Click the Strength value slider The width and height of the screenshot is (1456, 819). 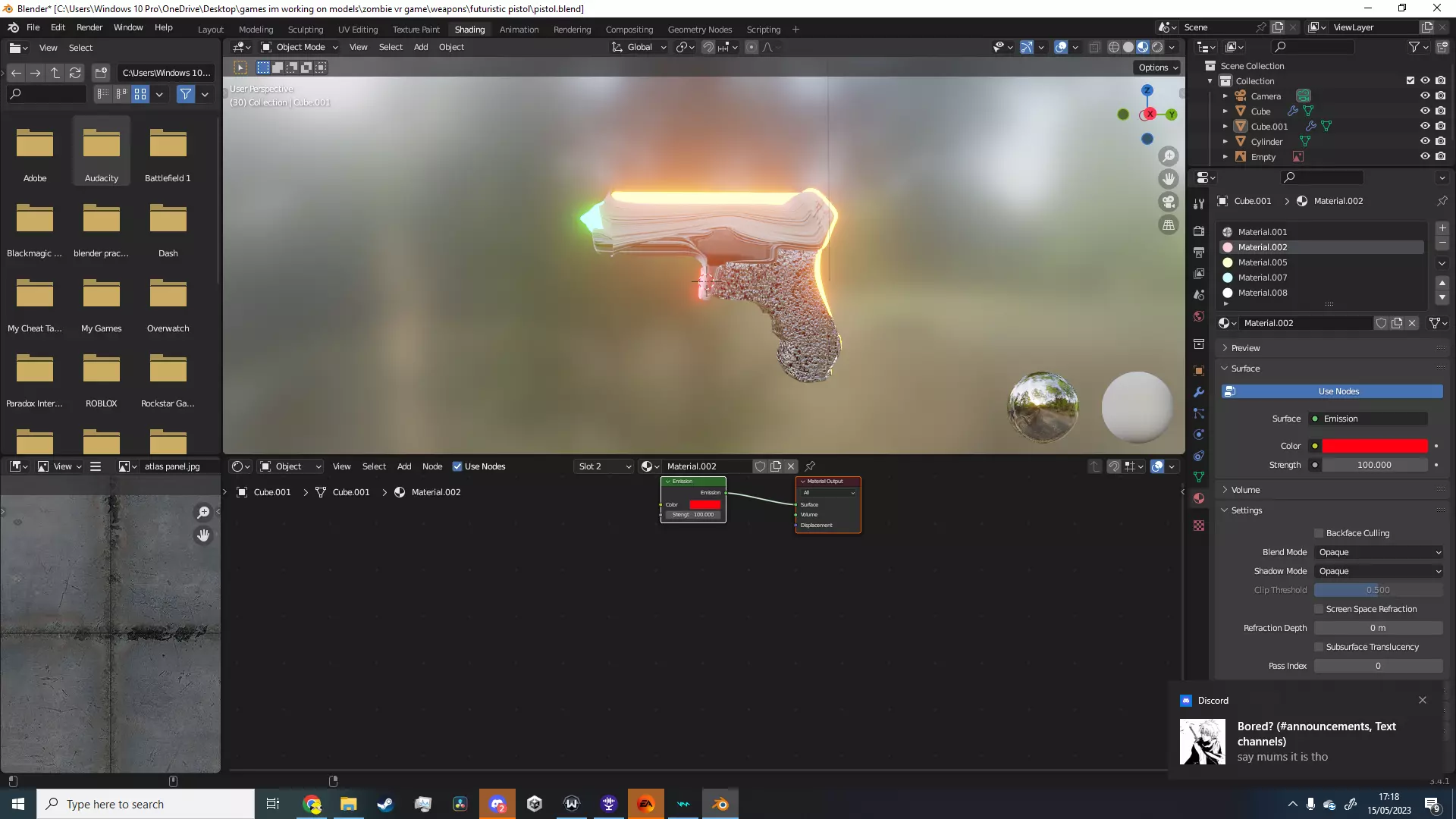[x=1374, y=465]
